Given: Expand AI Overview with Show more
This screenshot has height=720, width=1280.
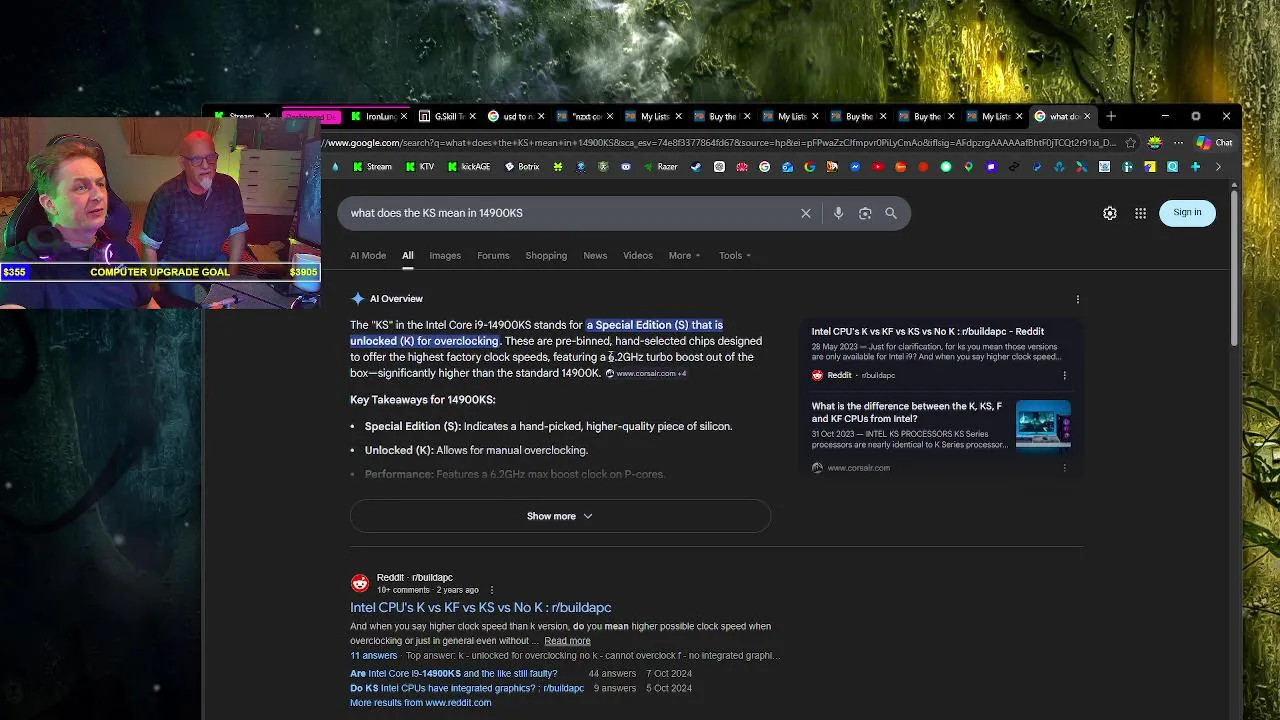Looking at the screenshot, I should [x=560, y=516].
